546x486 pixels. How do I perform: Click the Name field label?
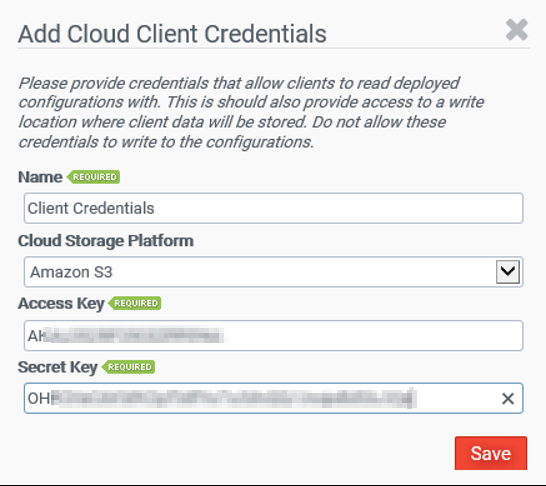(x=40, y=177)
